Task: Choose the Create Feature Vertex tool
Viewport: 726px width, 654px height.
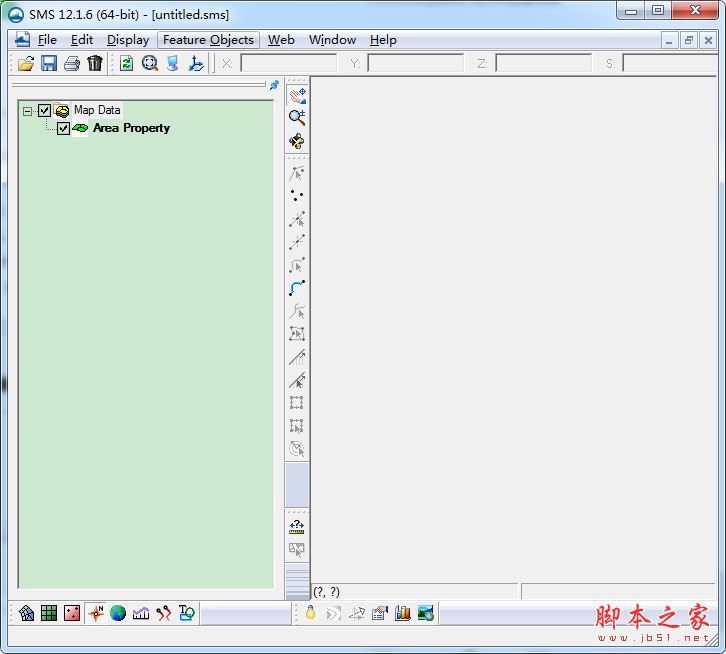Action: click(297, 242)
